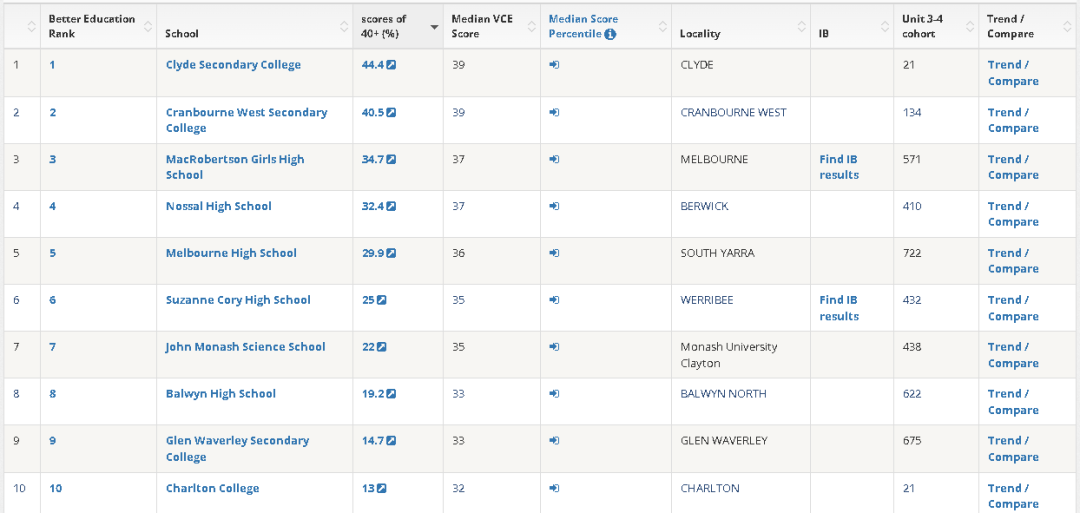
Task: Open Trend / Compare for Melbourne High School
Action: point(1012,261)
